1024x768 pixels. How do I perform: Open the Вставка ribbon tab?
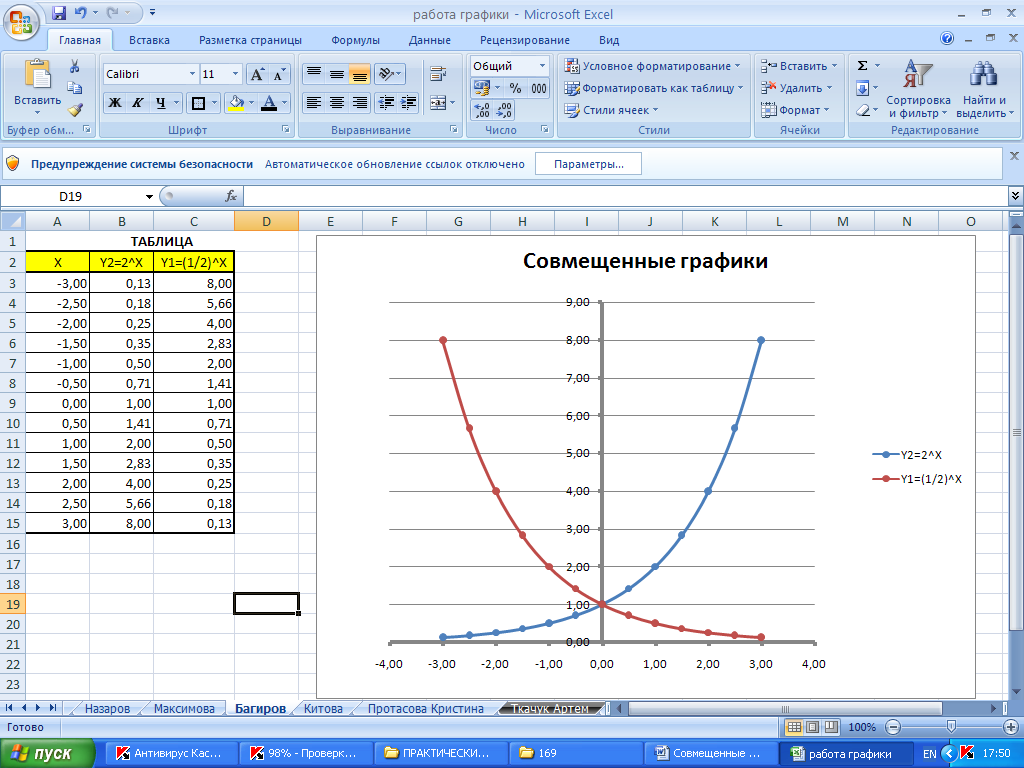pos(149,40)
